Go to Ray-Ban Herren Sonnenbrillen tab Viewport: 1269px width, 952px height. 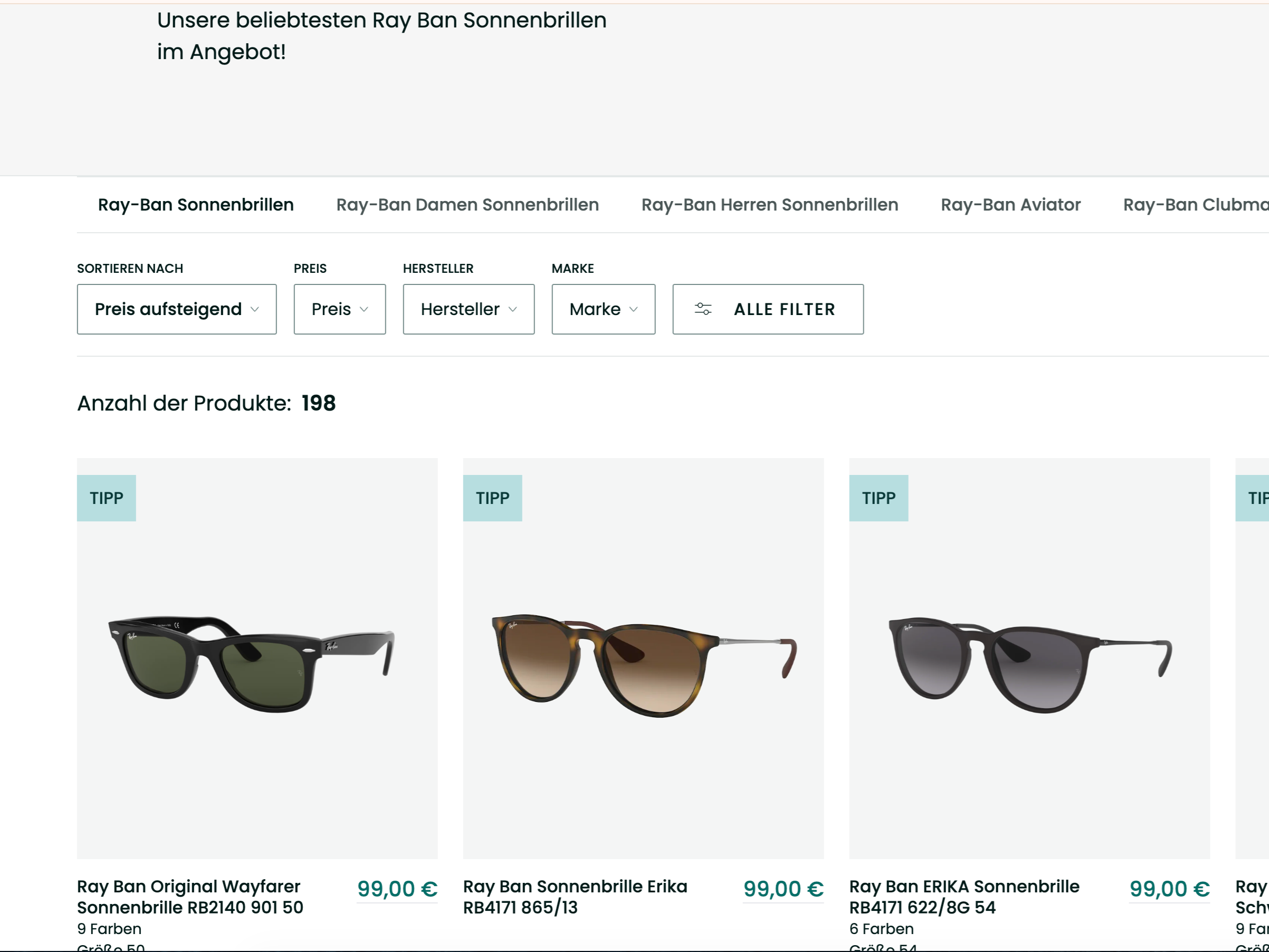770,205
